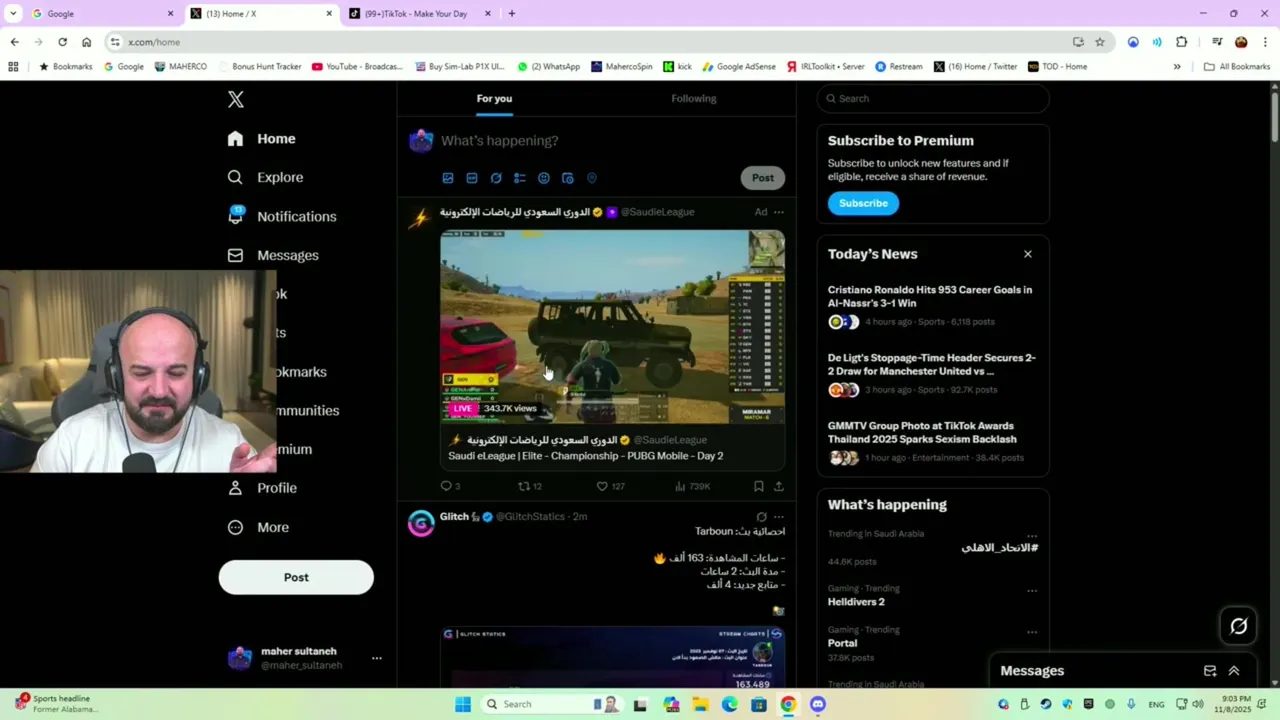Open the De Ligt Stoppage-Time Header story
Viewport: 1280px width, 720px height.
933,374
